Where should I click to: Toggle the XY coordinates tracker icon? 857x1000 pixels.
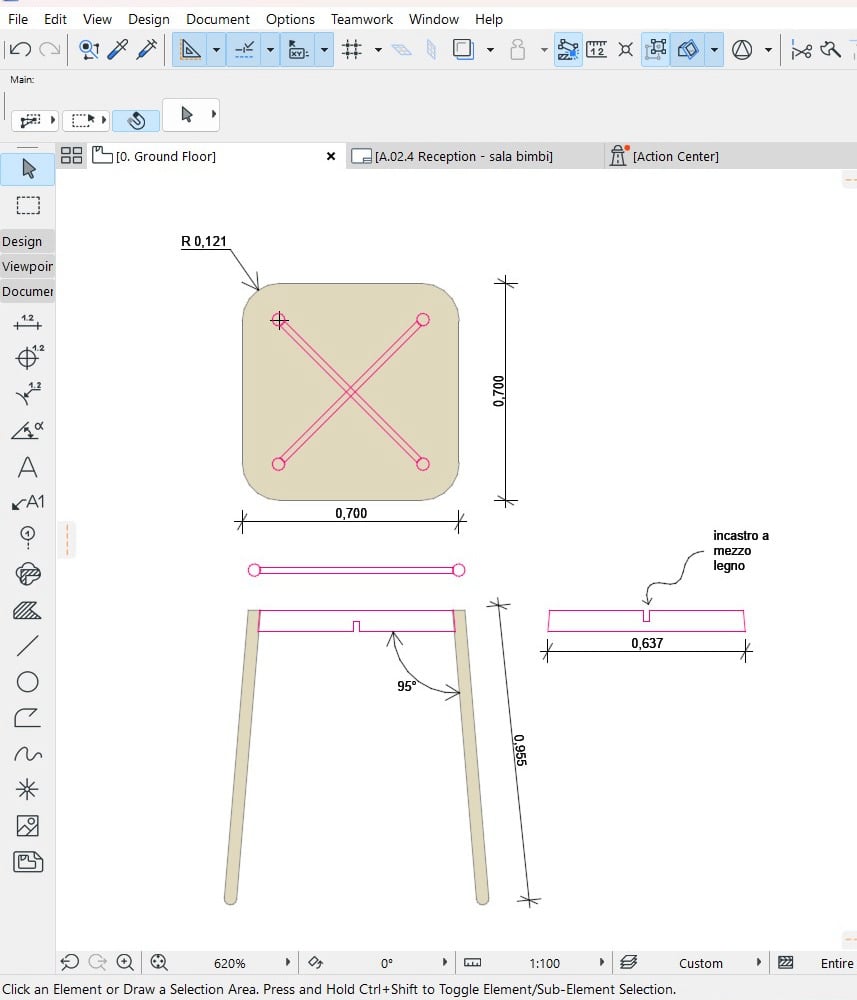[x=298, y=49]
